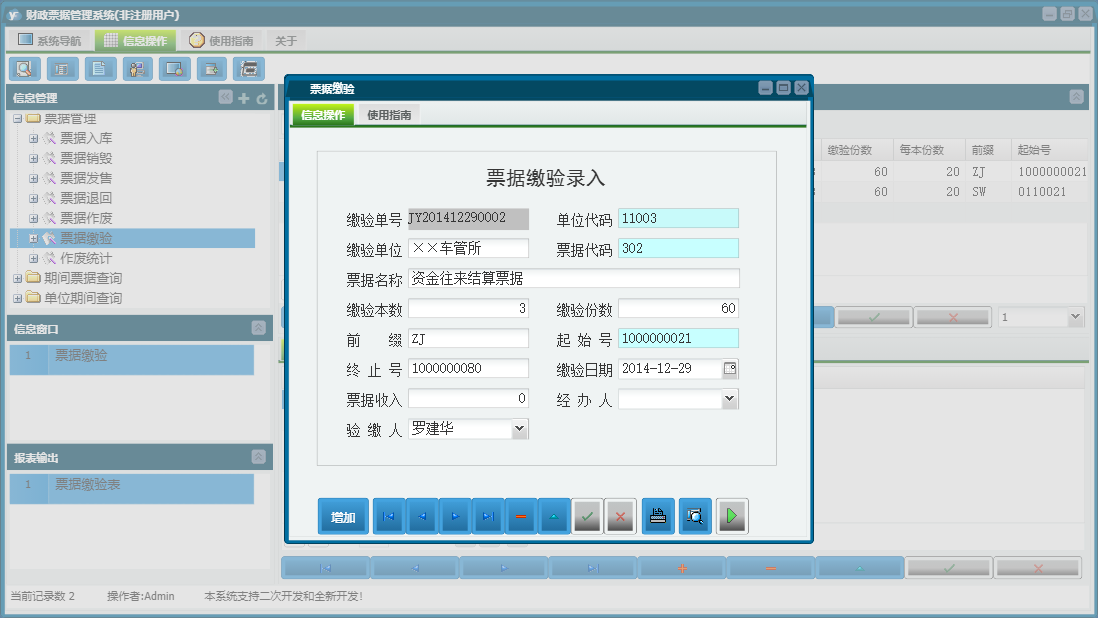Open the 经办人 dropdown list
This screenshot has width=1098, height=618.
click(729, 399)
